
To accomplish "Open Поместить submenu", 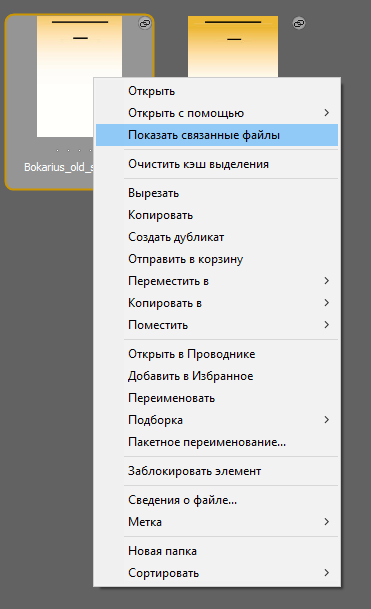I will pyautogui.click(x=217, y=325).
